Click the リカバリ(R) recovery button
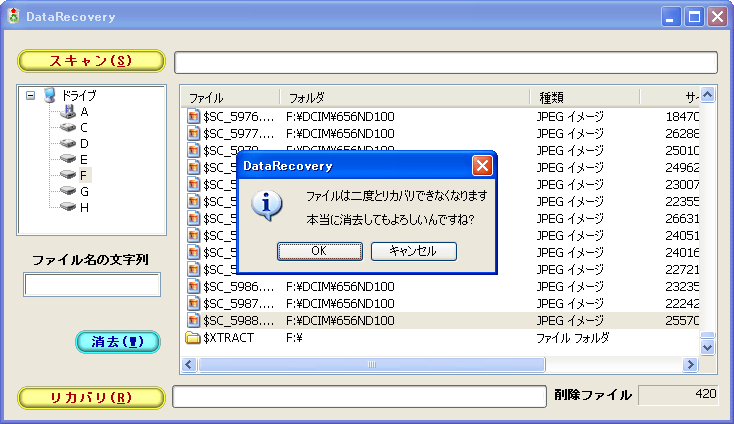The image size is (734, 424). pos(91,397)
